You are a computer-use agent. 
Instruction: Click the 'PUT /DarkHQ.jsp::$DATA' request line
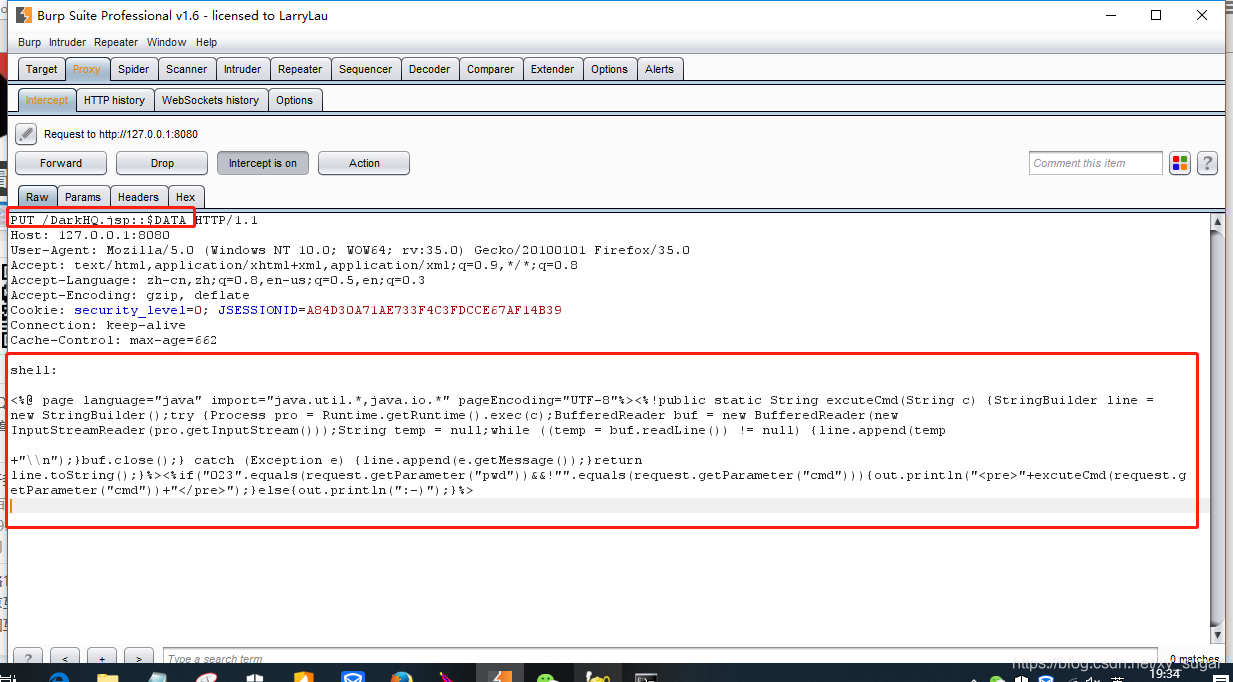(98, 220)
